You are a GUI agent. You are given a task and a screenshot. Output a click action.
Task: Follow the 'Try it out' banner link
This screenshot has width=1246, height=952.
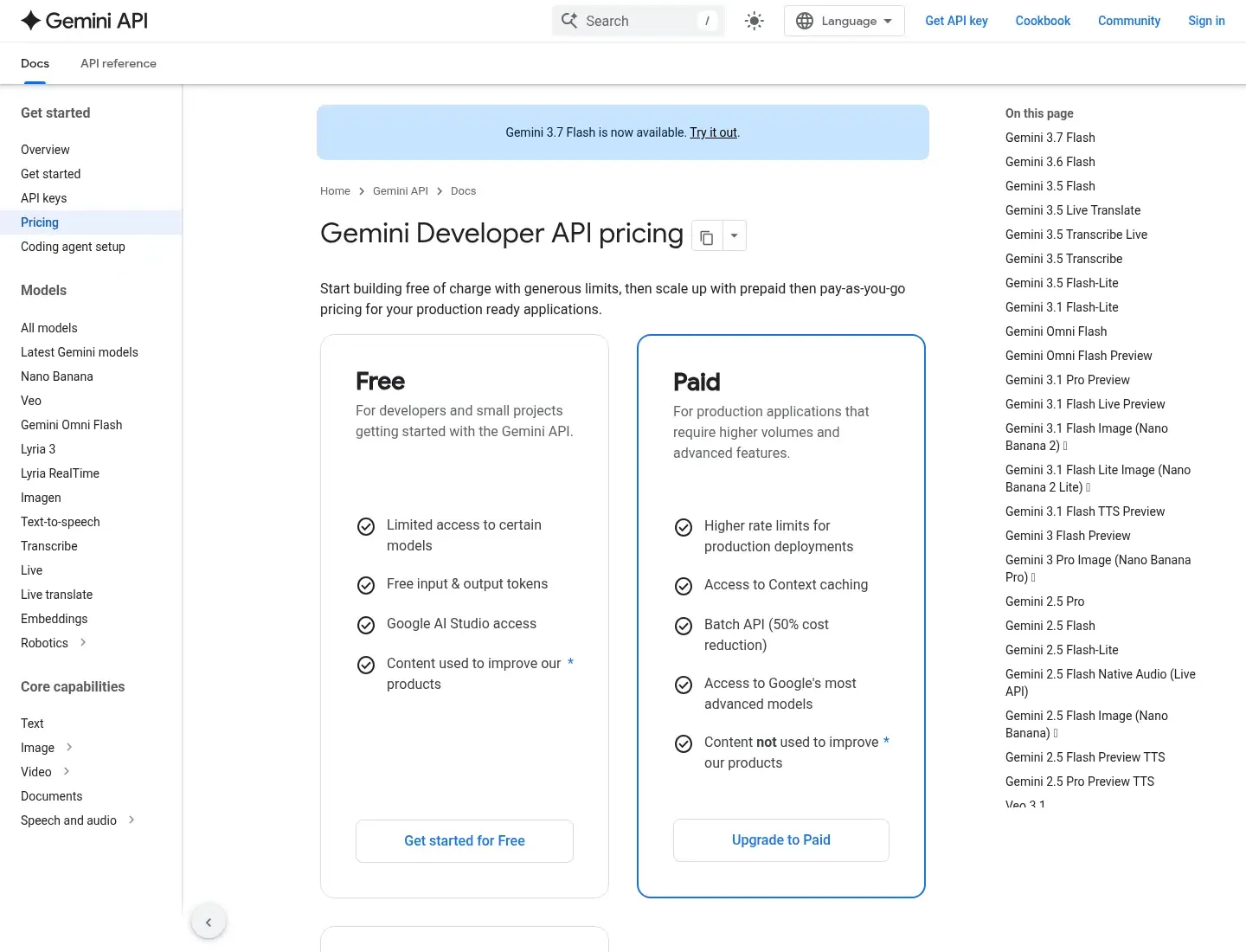click(x=713, y=132)
